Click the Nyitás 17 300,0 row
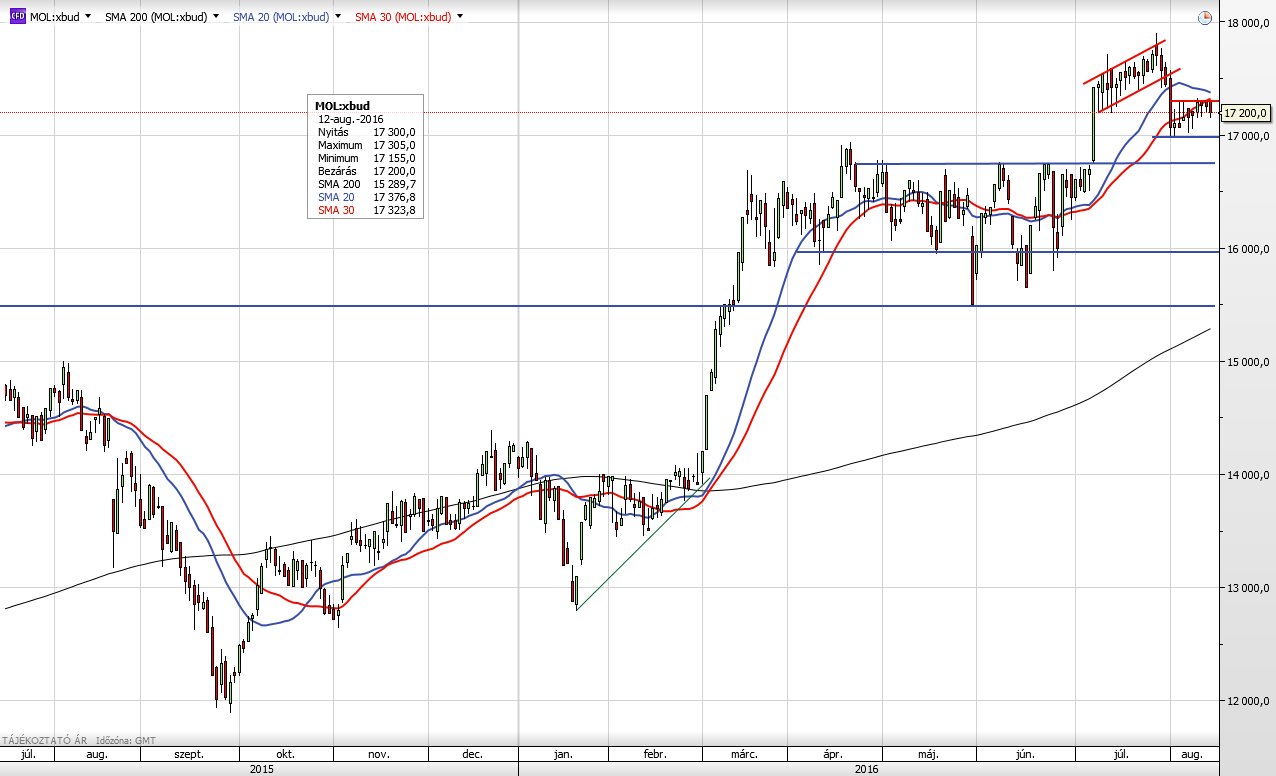This screenshot has width=1276, height=776. pyautogui.click(x=366, y=132)
